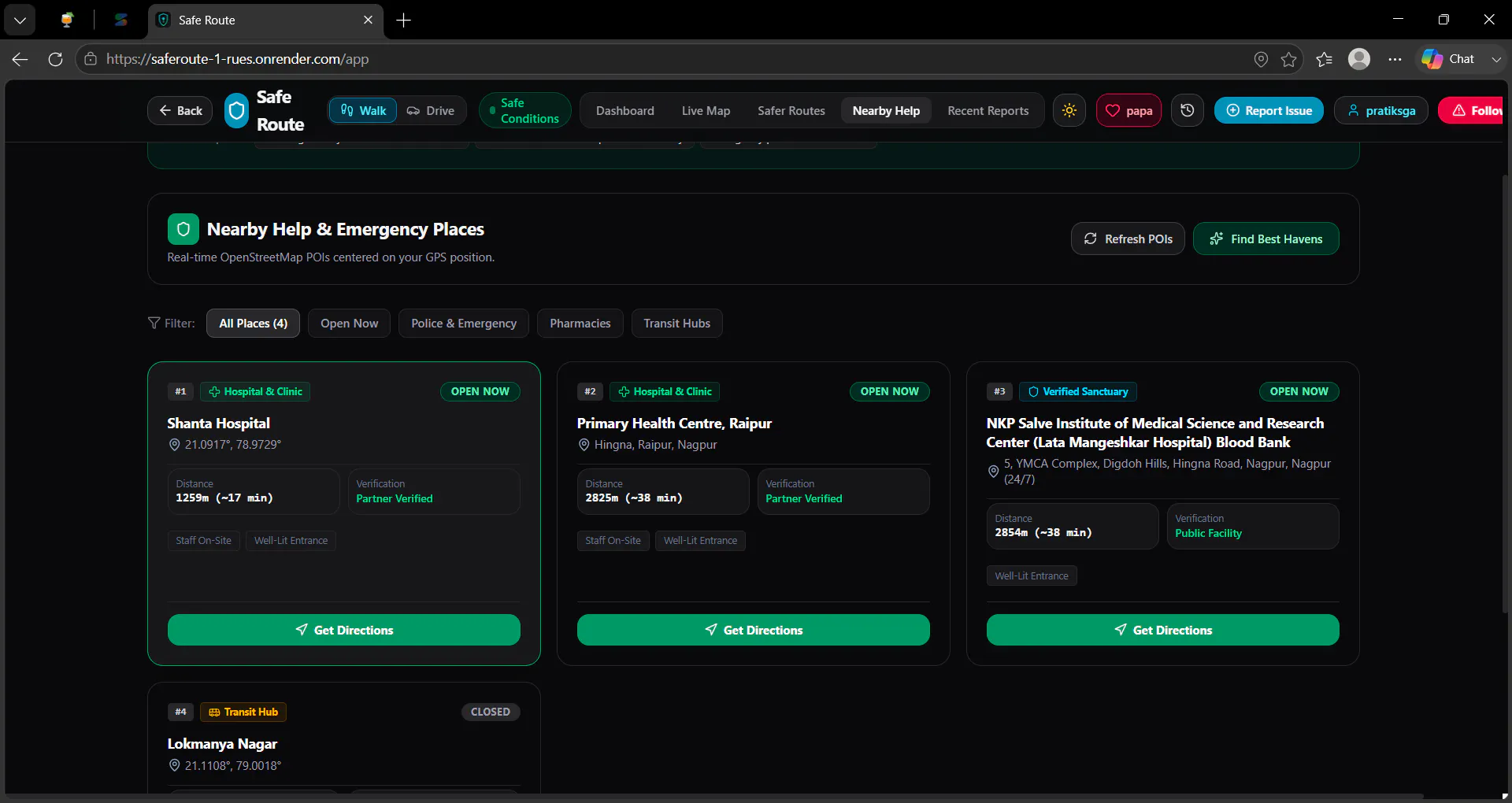
Task: Click location pin beside Hingna, Raipur, Nagpur
Action: [x=584, y=445]
